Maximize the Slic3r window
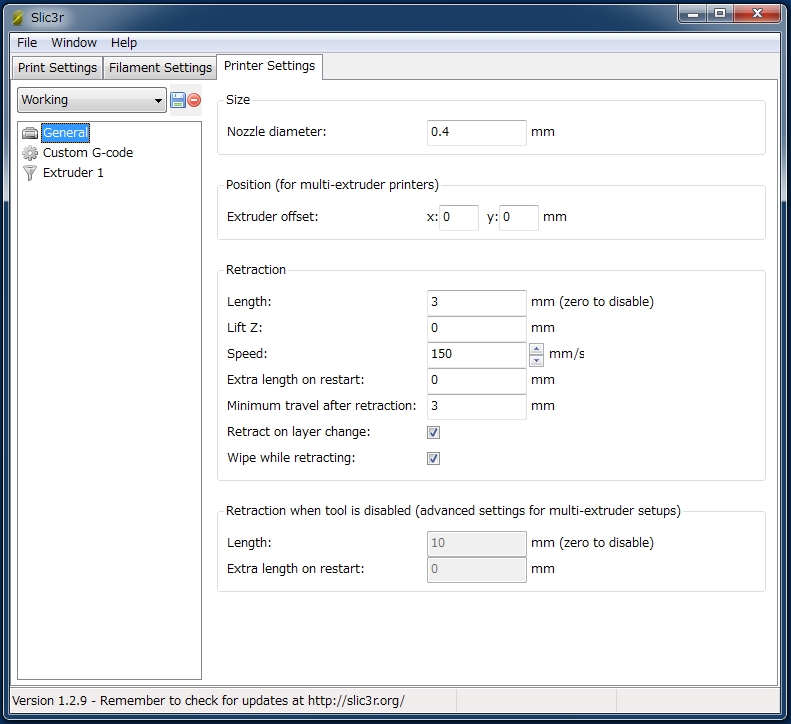Image resolution: width=791 pixels, height=724 pixels. coord(720,14)
